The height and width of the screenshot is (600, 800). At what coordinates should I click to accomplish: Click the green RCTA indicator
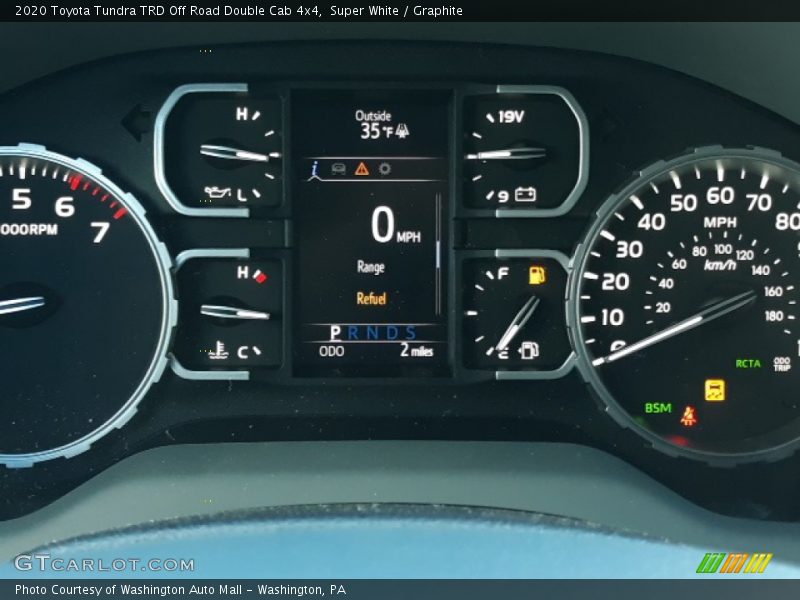748,364
